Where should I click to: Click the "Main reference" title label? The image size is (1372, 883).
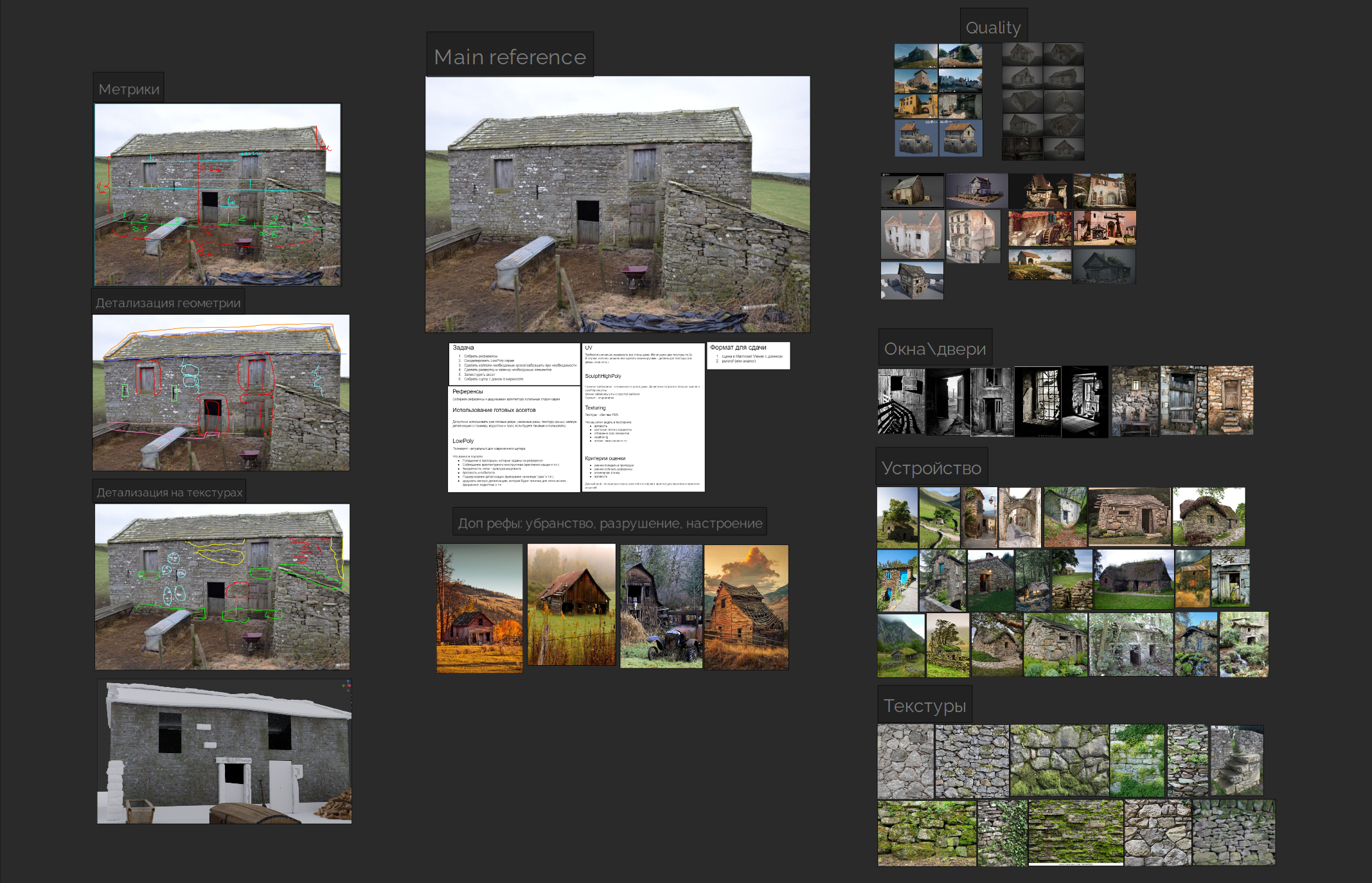click(510, 57)
